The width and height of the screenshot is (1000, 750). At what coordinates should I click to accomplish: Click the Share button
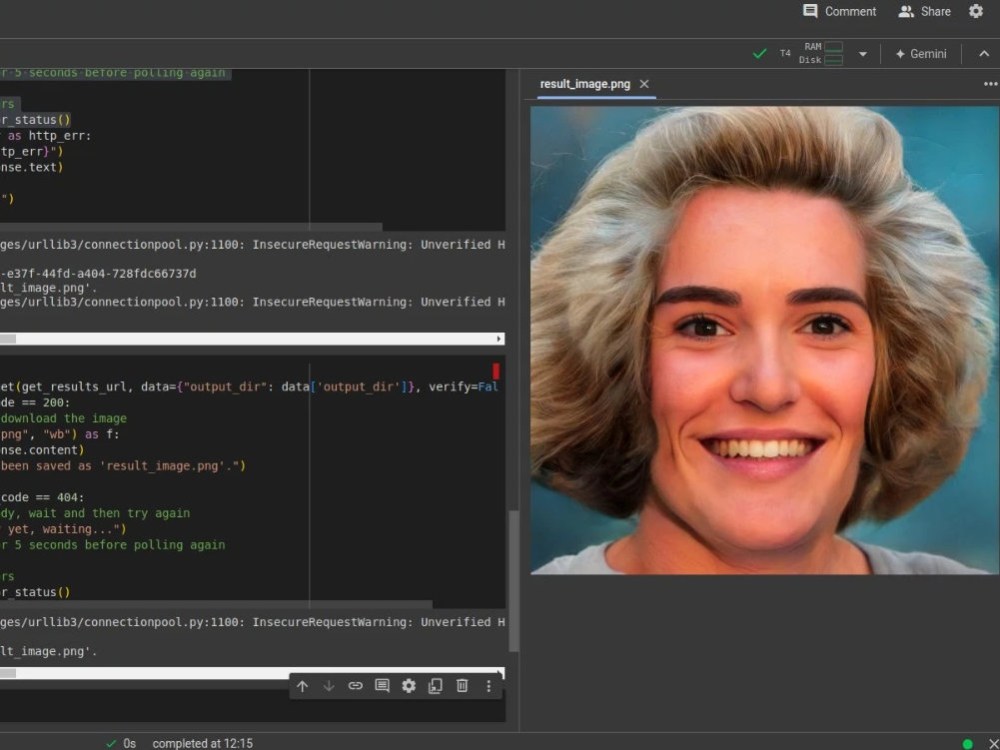pos(924,11)
